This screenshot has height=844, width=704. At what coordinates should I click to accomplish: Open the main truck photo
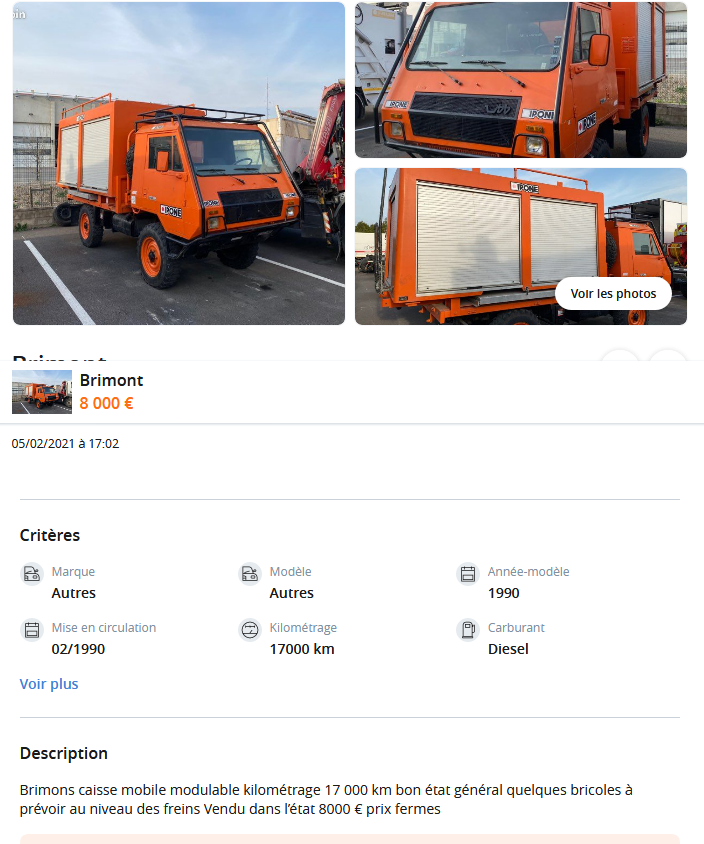[179, 163]
